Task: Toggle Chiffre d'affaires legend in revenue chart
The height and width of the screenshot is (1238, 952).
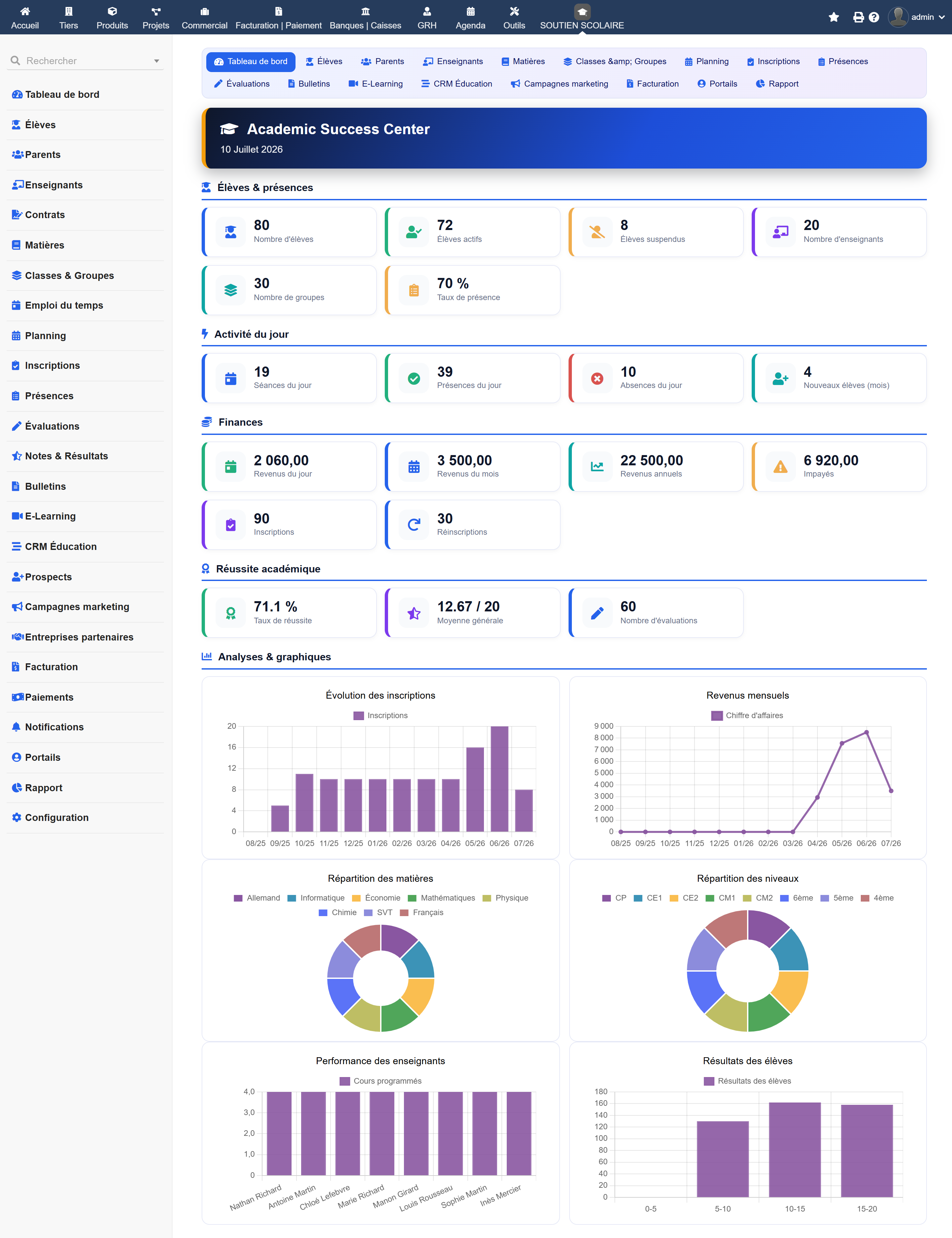Action: pyautogui.click(x=747, y=716)
